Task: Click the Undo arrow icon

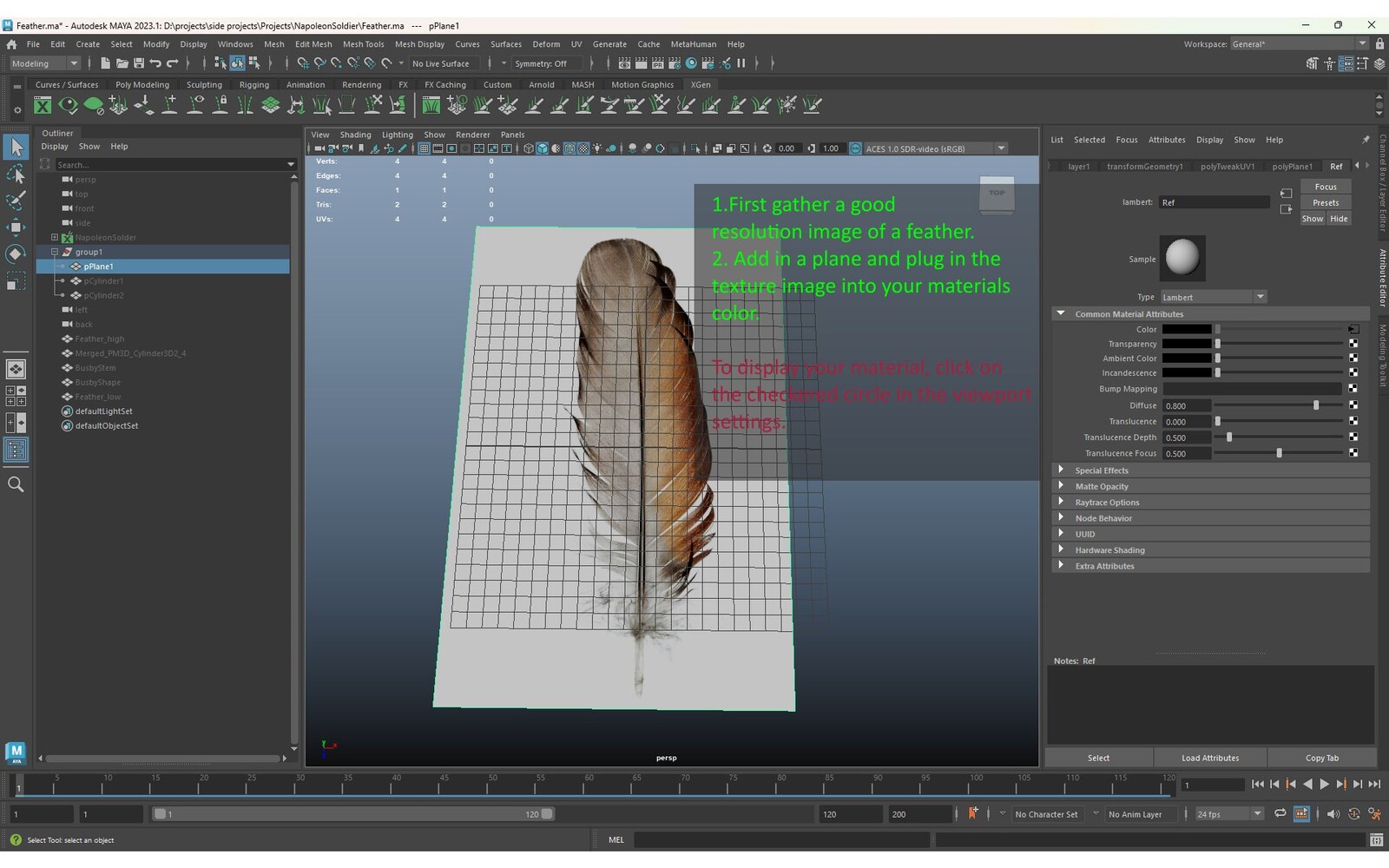Action: point(155,63)
